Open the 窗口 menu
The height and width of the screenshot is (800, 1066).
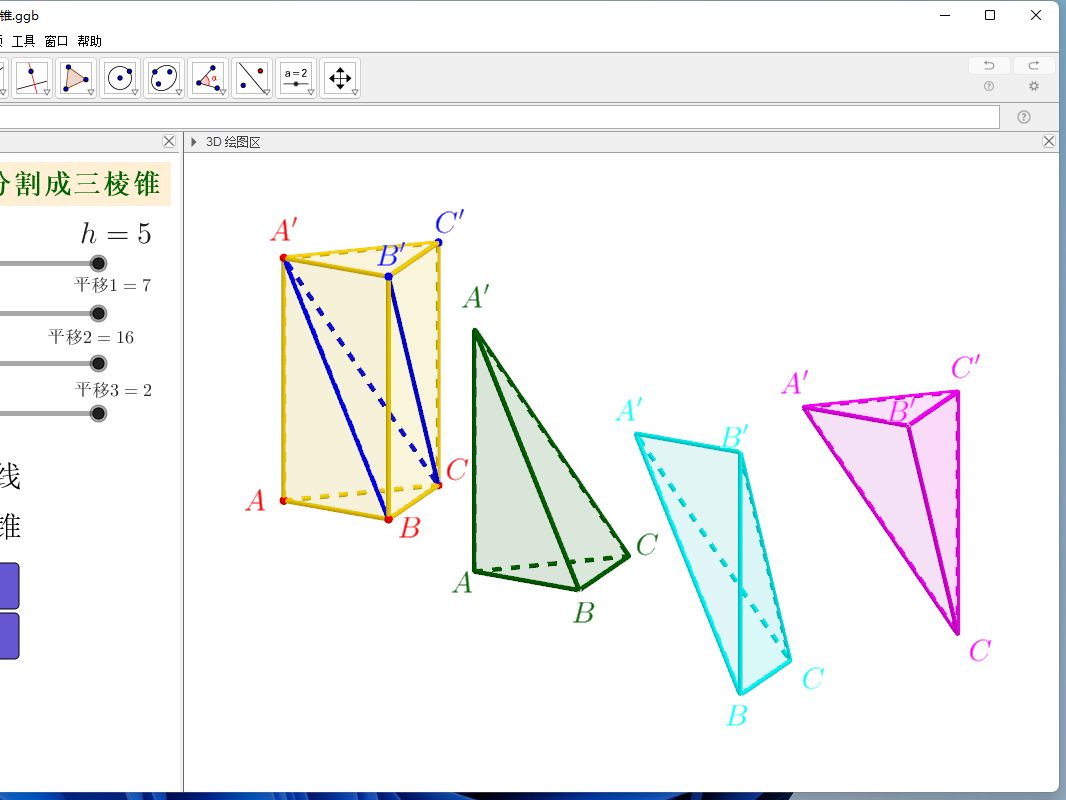56,41
